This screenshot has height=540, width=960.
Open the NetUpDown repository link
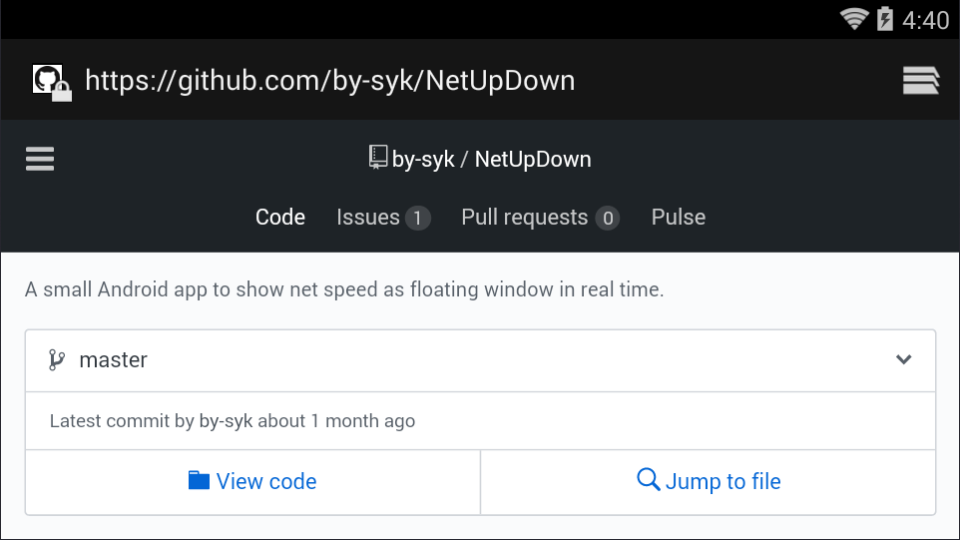533,159
